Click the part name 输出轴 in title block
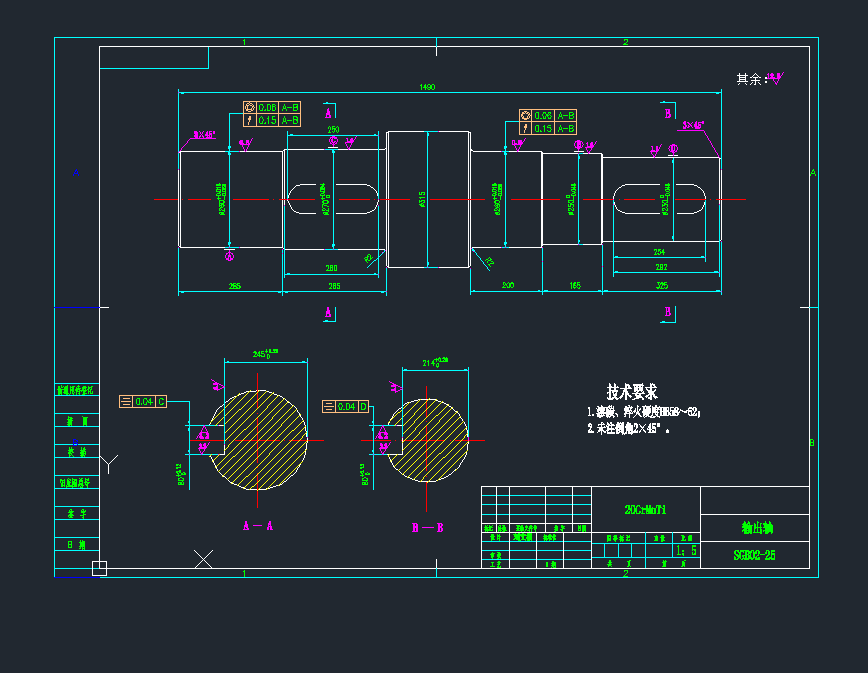868x673 pixels. 756,527
